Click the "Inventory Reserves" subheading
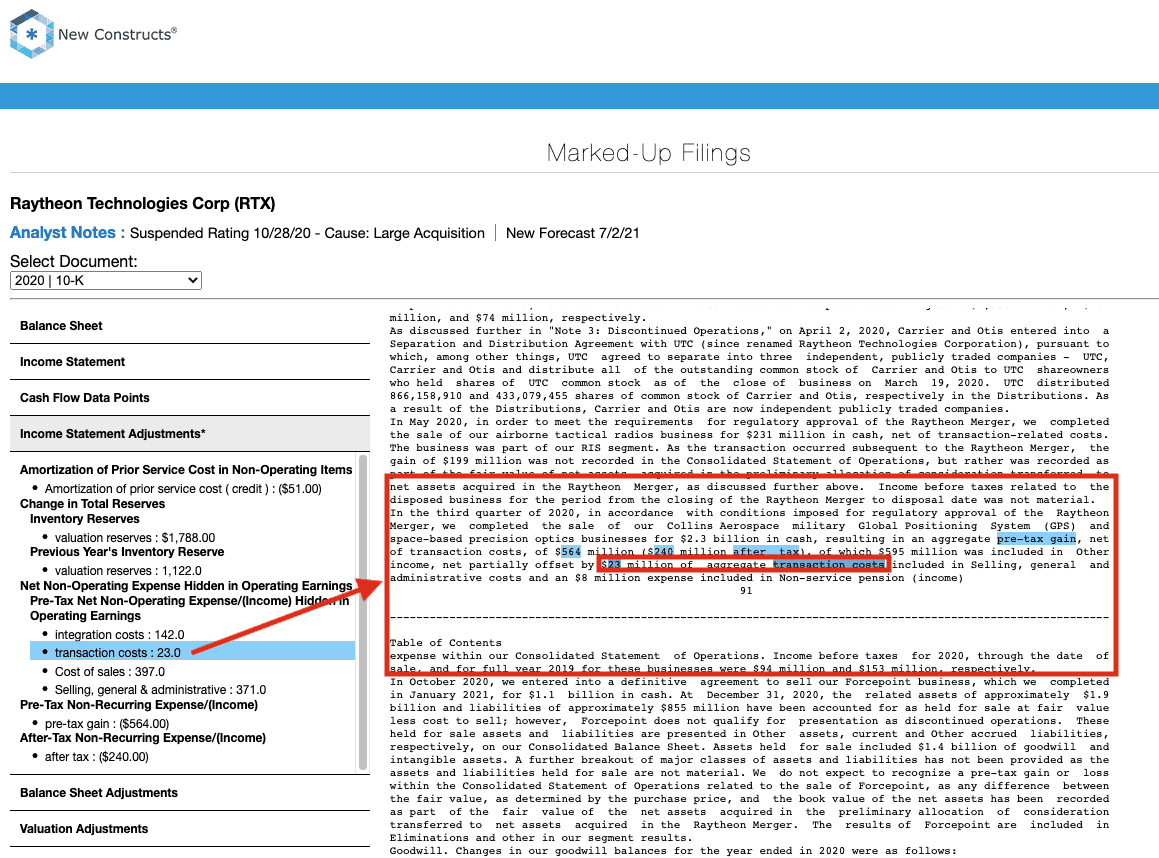This screenshot has height=858, width=1159. (x=84, y=519)
